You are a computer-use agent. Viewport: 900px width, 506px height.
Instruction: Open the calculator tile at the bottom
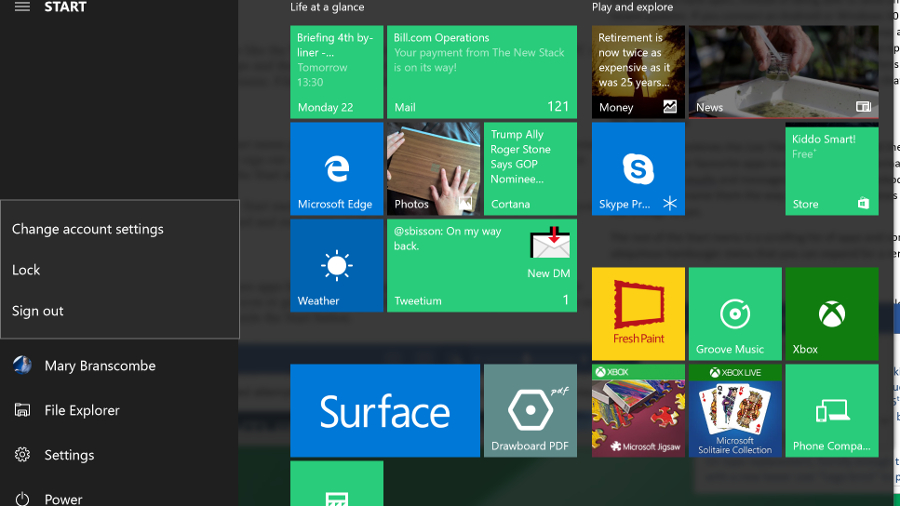pyautogui.click(x=336, y=484)
